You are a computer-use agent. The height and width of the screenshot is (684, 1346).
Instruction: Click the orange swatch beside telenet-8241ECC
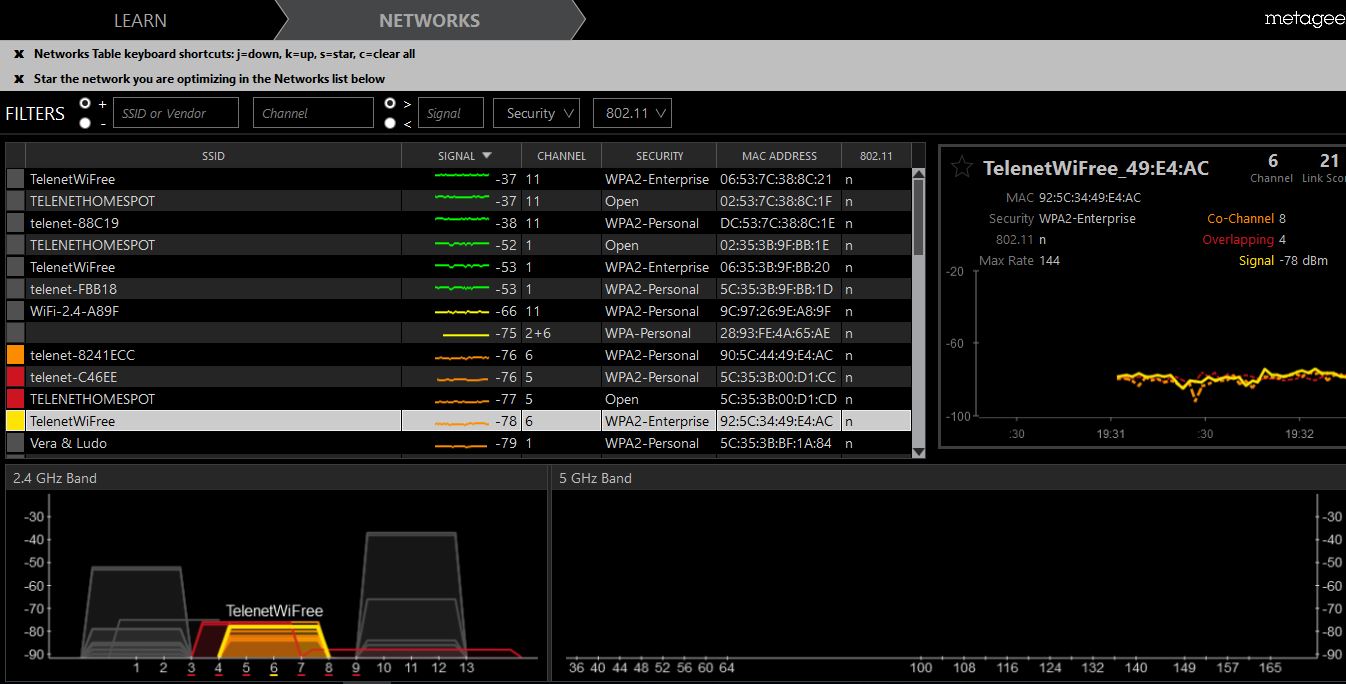pos(15,355)
